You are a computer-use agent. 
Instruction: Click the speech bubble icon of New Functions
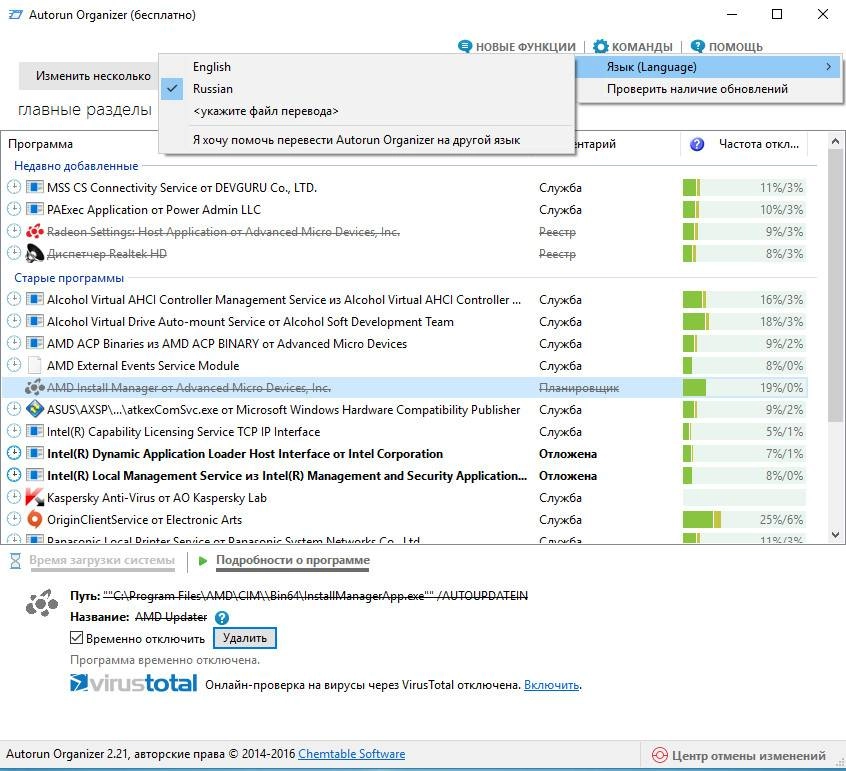[465, 46]
